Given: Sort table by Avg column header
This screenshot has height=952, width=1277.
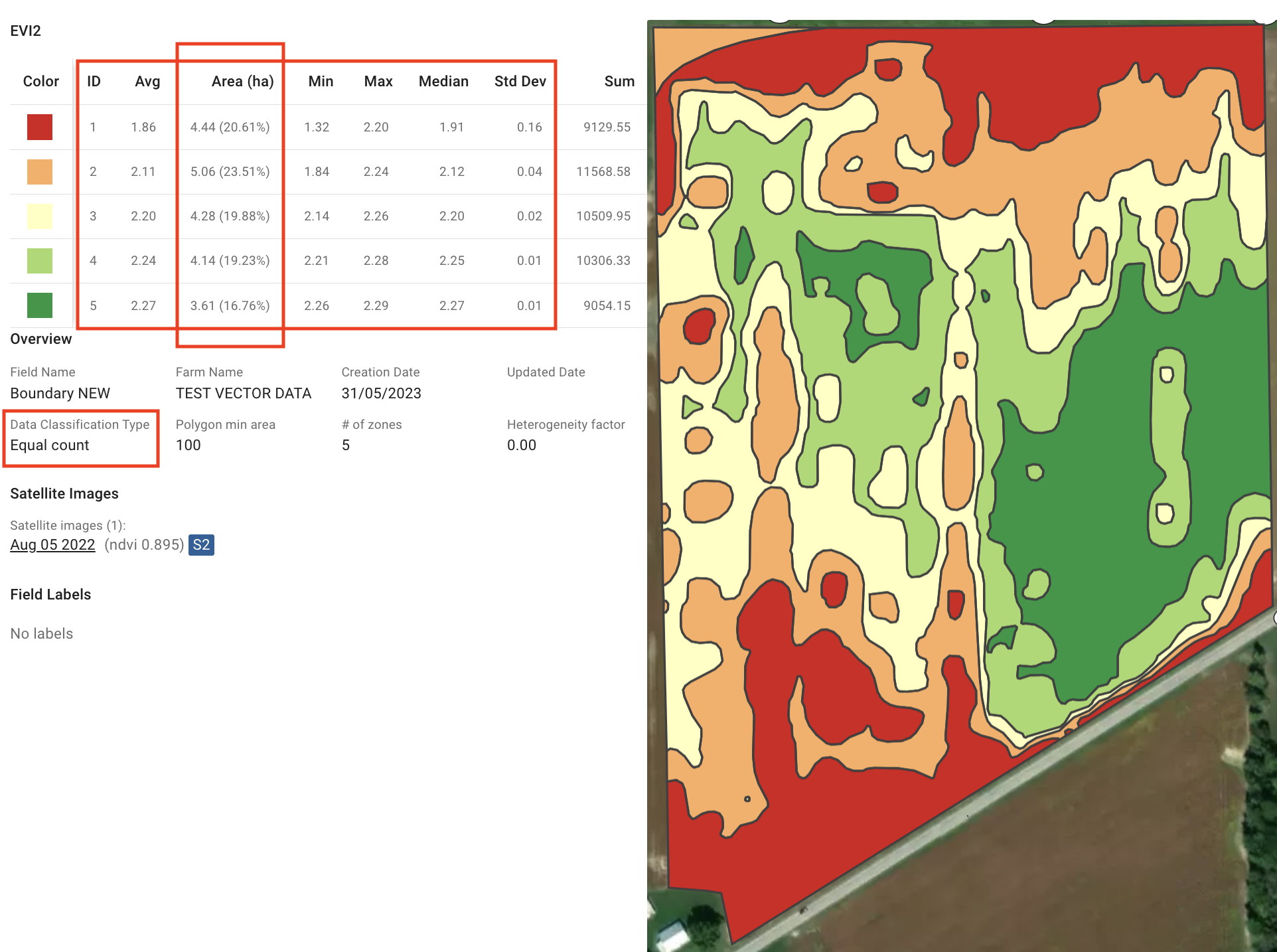Looking at the screenshot, I should point(147,82).
